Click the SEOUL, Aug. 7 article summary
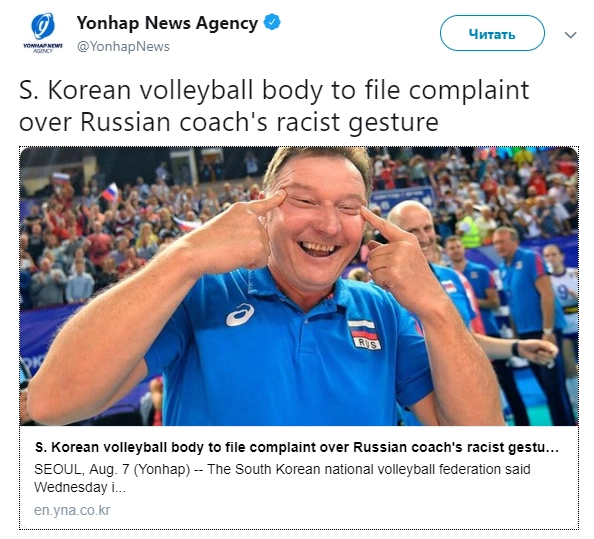Viewport: 594px width, 539px height. click(282, 478)
